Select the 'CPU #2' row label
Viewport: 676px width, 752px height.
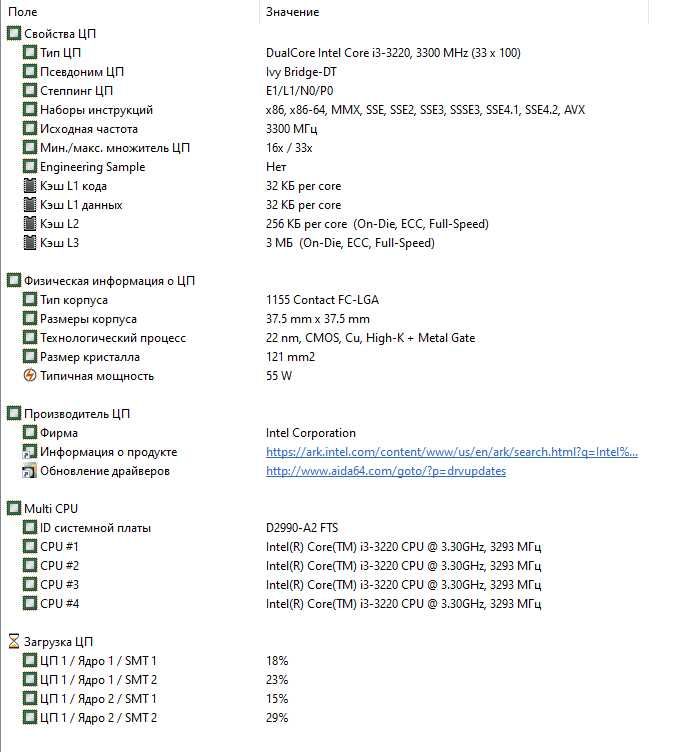tap(59, 566)
